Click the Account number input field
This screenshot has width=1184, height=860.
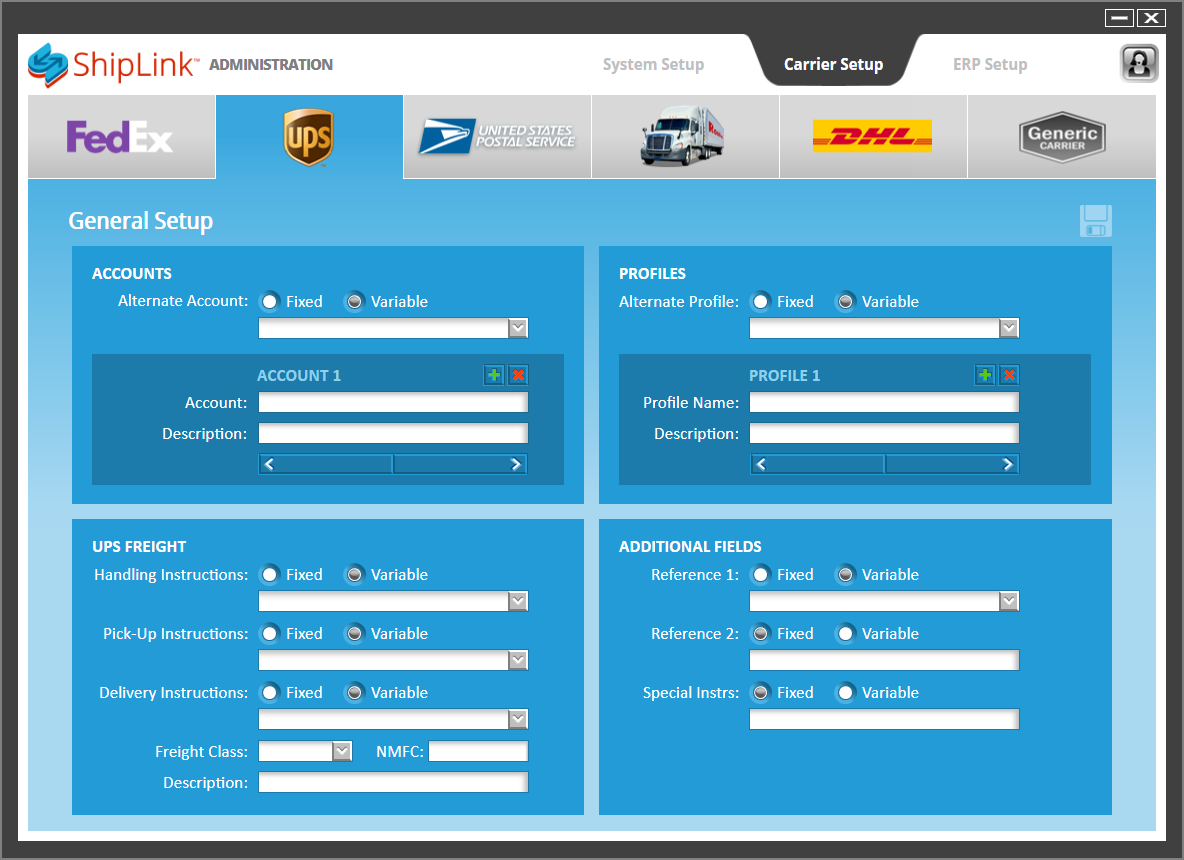(x=393, y=402)
